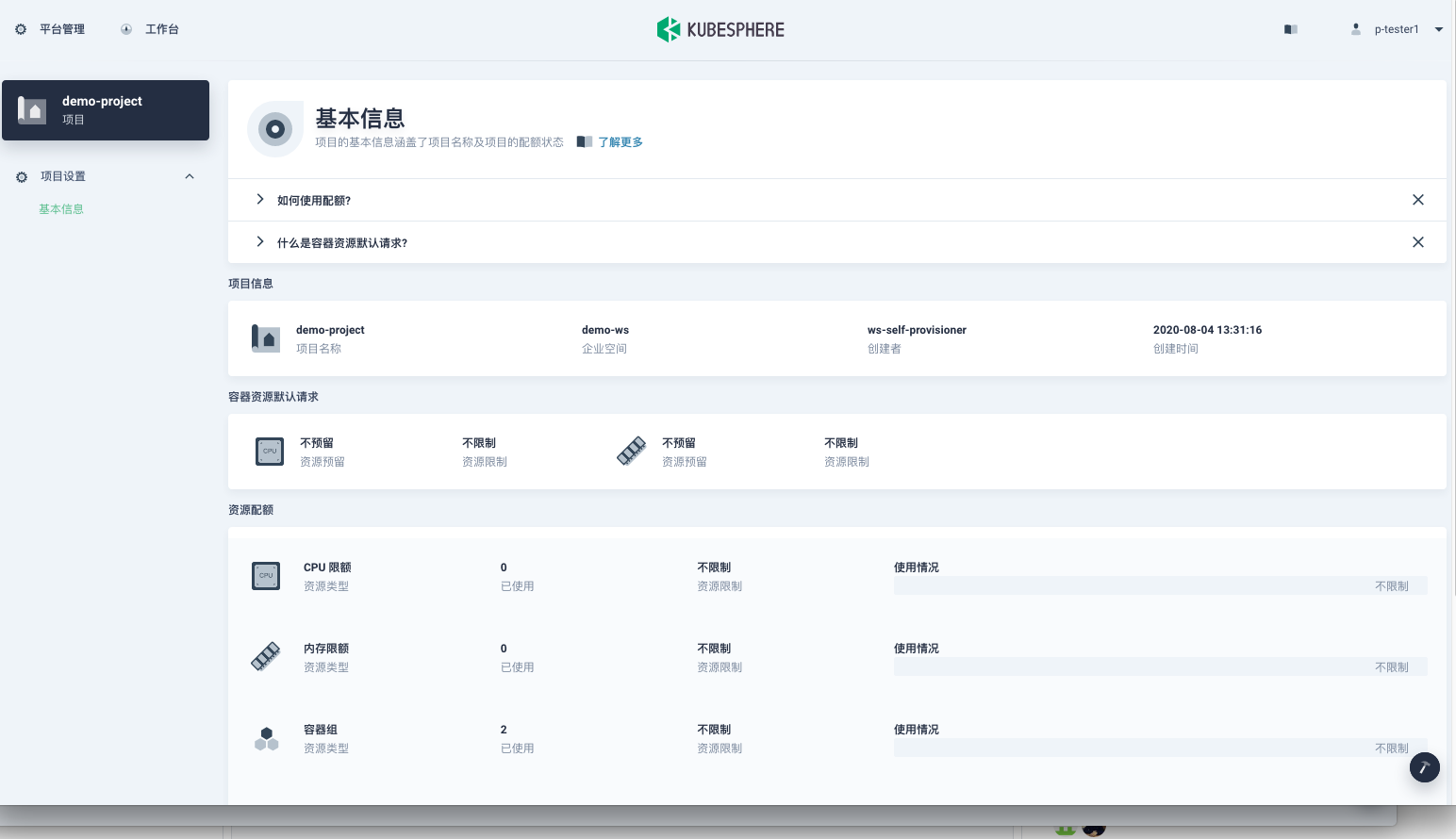The image size is (1456, 839).
Task: Click the memory icon in 容器资源默认请求
Action: click(x=632, y=452)
